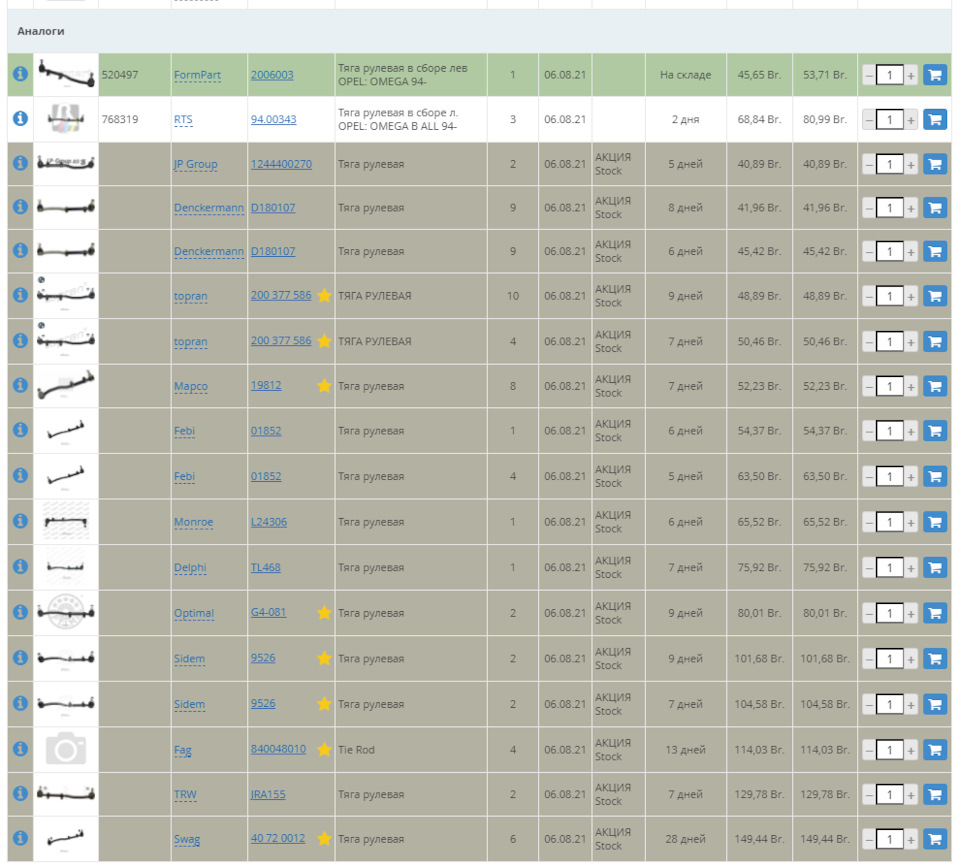960x868 pixels.
Task: Open the Delphi brand link
Action: (190, 567)
